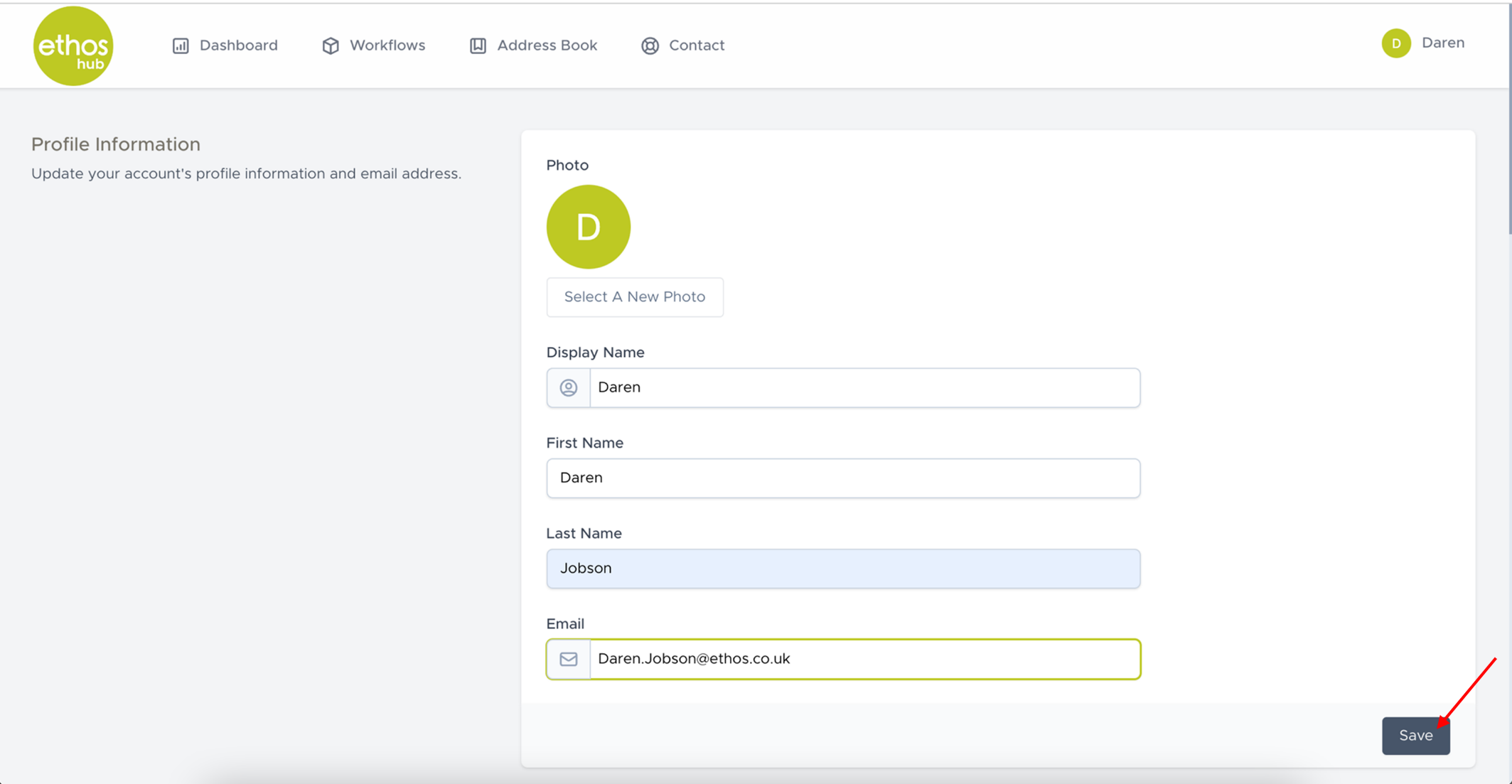Click the Workflows cube icon
The width and height of the screenshot is (1512, 784).
tap(331, 45)
